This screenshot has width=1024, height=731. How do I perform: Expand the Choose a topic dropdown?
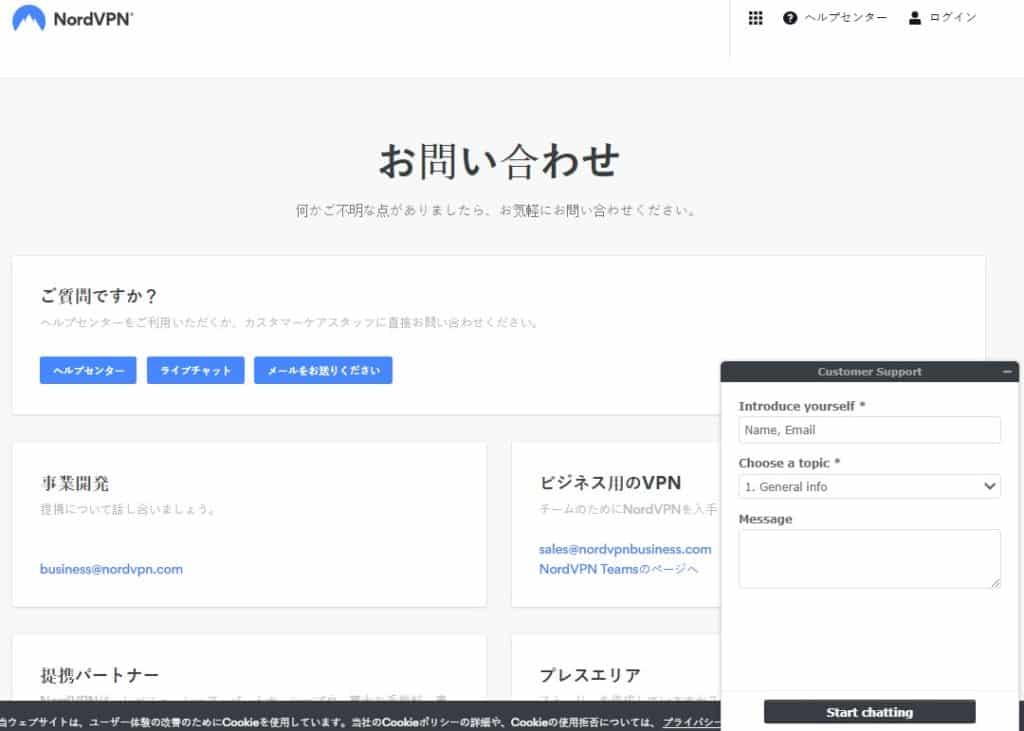[869, 487]
